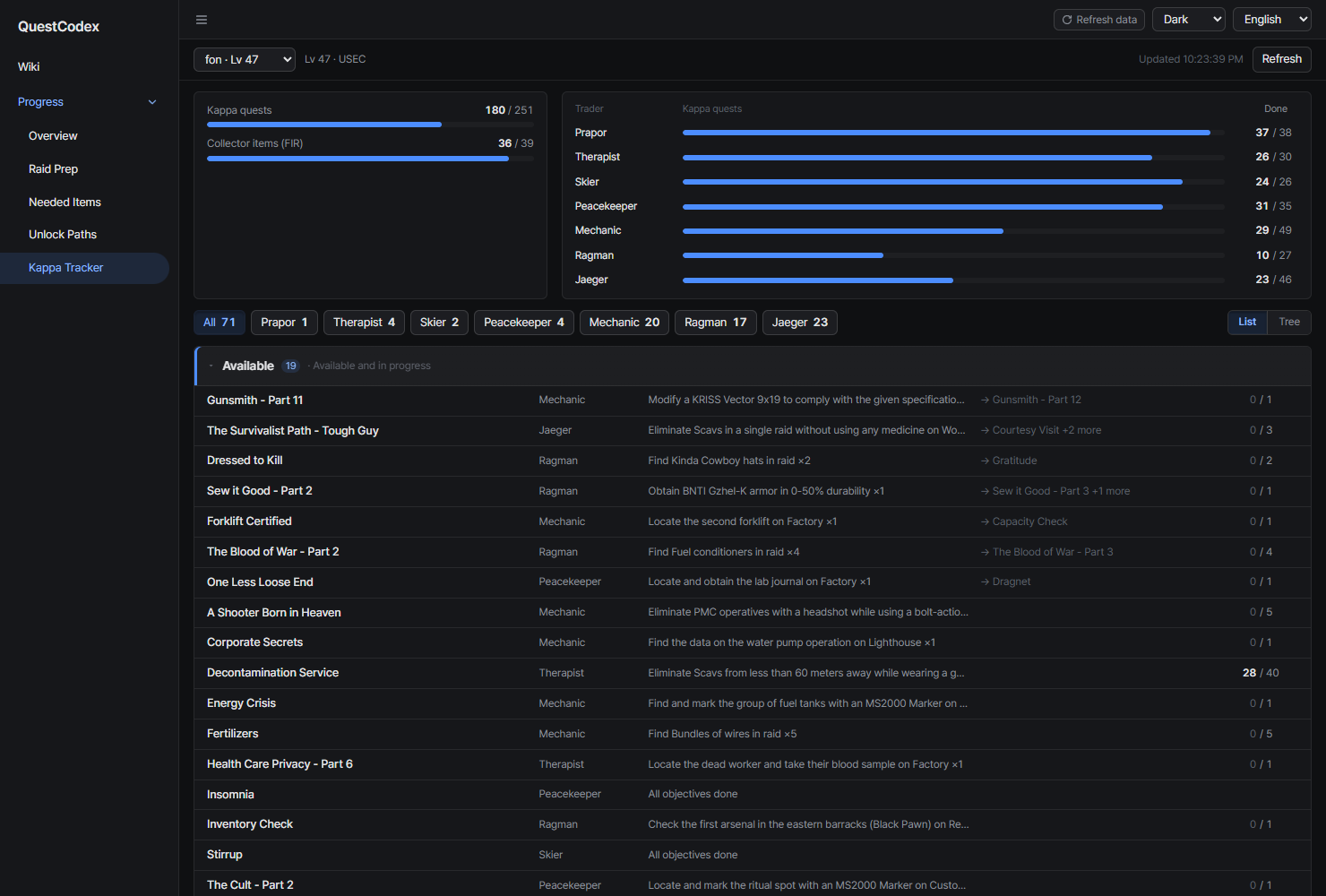Filter quests by Jaeger
The height and width of the screenshot is (896, 1326).
[x=800, y=323]
